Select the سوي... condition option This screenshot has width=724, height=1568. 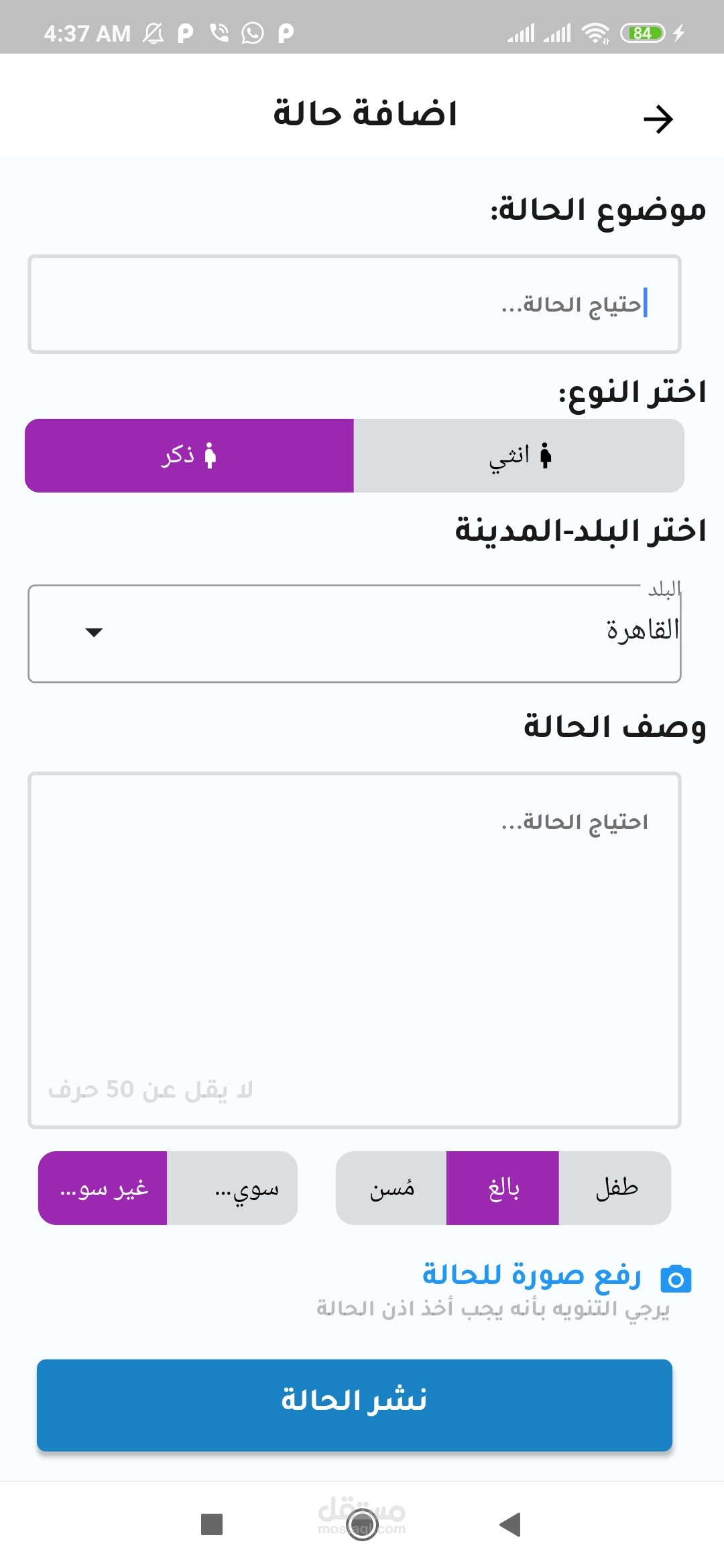[232, 1188]
